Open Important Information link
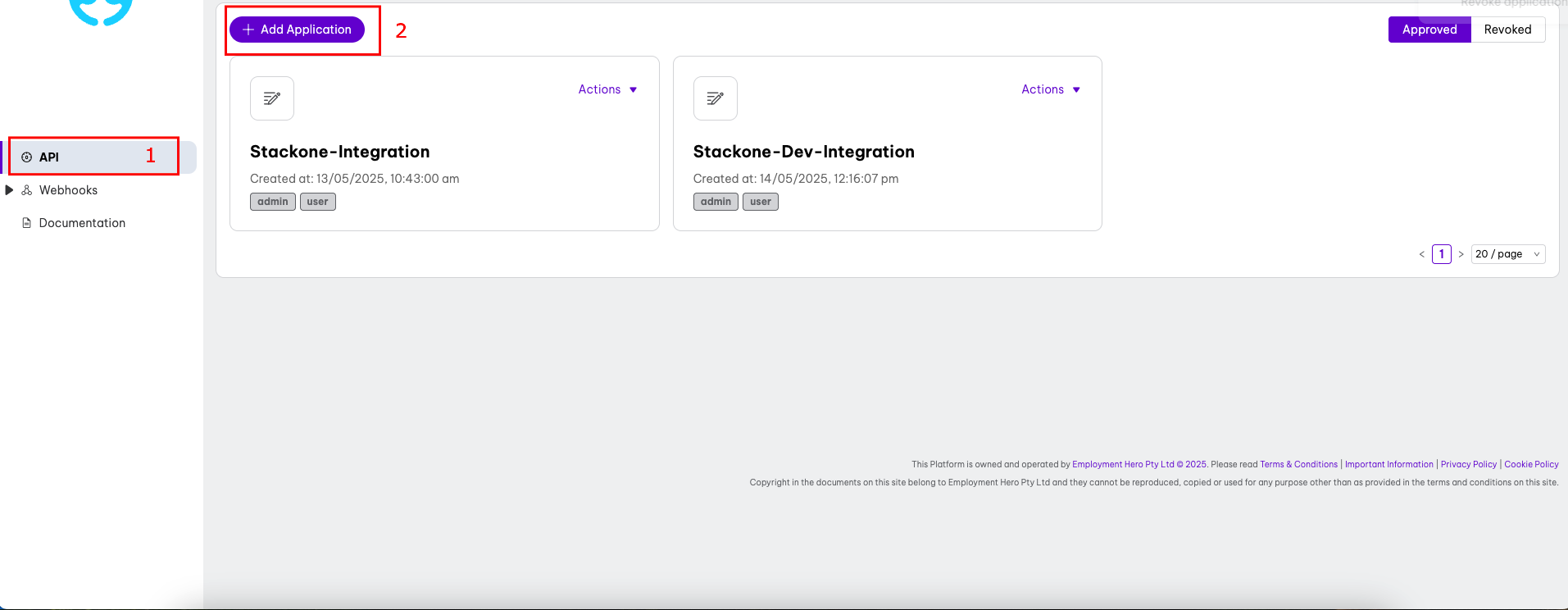This screenshot has height=610, width=1568. point(1389,464)
